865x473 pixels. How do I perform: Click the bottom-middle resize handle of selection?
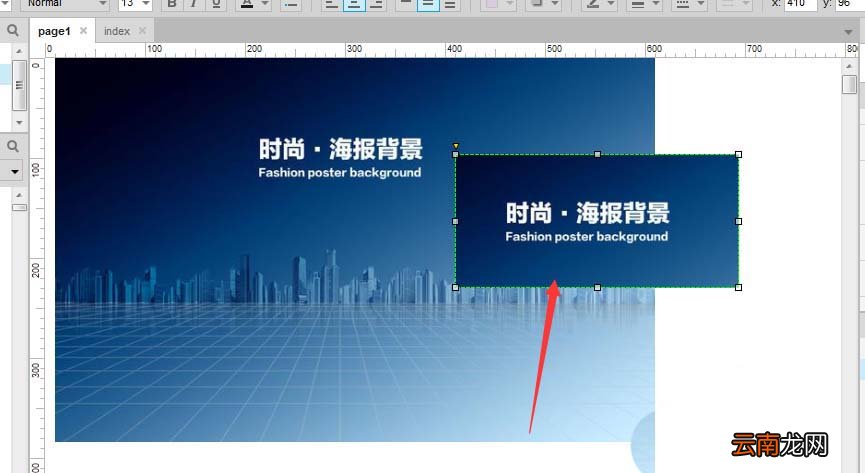(597, 288)
